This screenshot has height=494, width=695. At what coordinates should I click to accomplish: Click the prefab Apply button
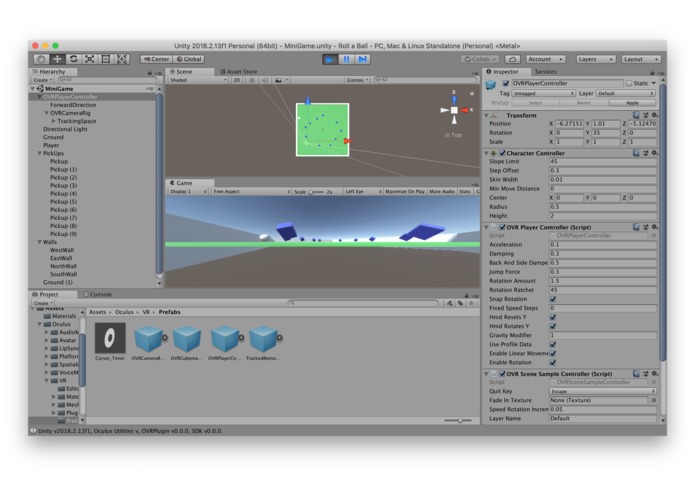pos(632,103)
